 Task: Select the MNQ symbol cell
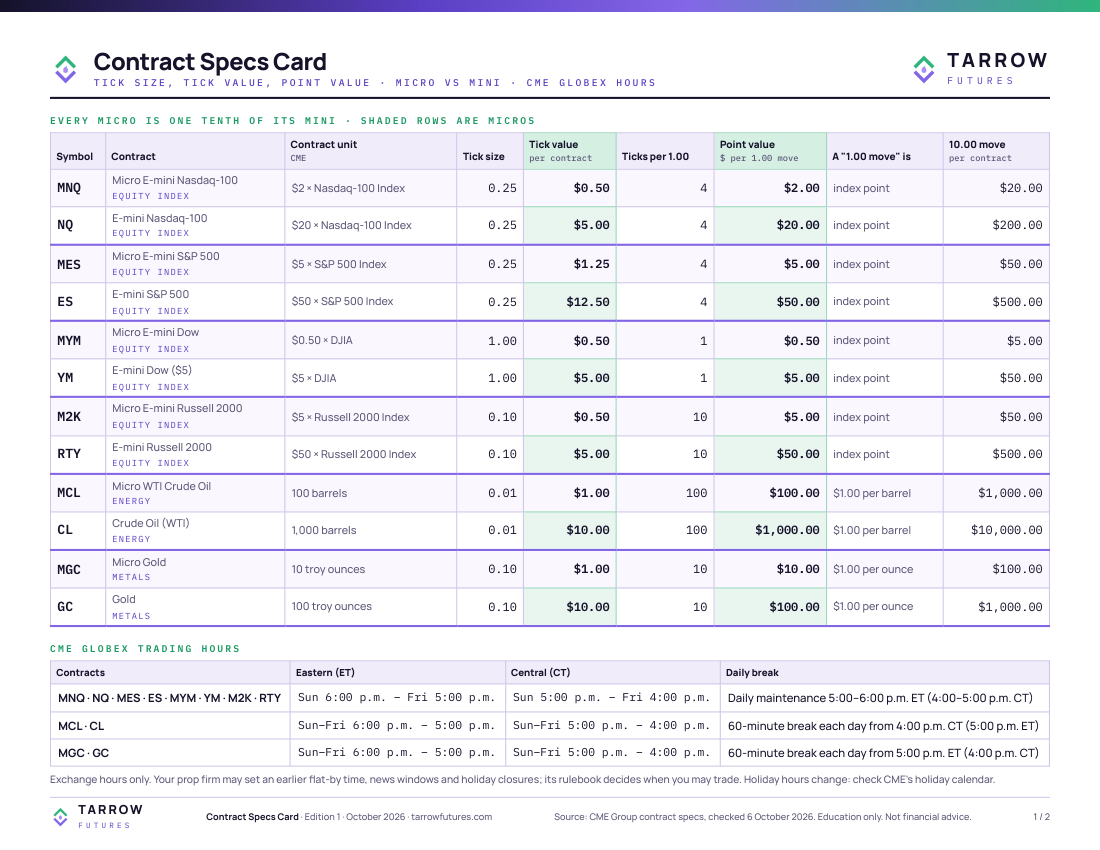point(78,188)
